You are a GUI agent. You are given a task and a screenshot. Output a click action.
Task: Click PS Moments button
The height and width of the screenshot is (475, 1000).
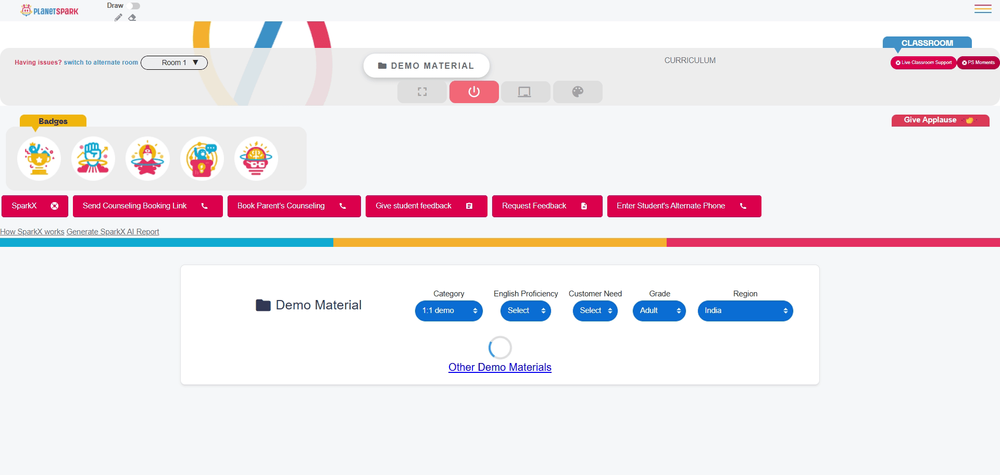(978, 62)
